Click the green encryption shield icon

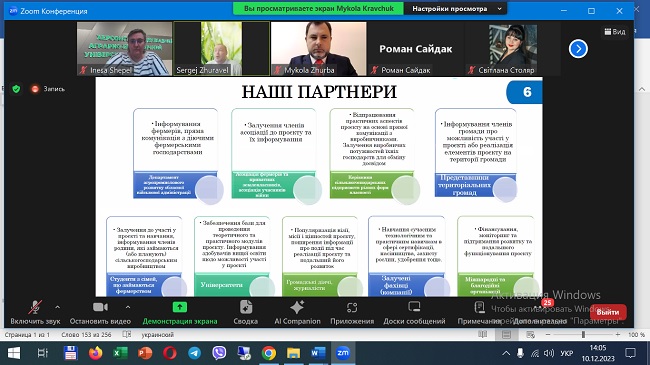point(16,89)
